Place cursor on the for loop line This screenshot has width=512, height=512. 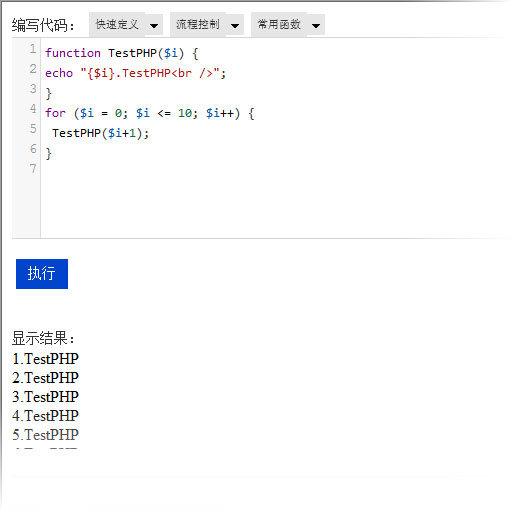150,113
